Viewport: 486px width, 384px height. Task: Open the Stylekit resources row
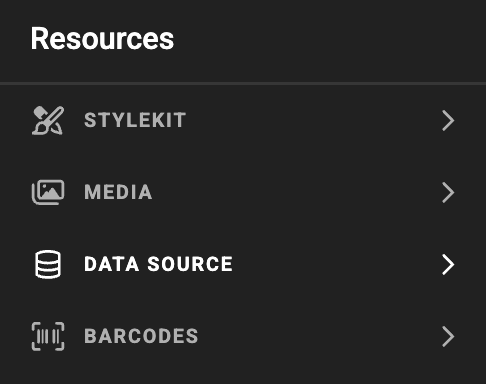click(x=243, y=120)
